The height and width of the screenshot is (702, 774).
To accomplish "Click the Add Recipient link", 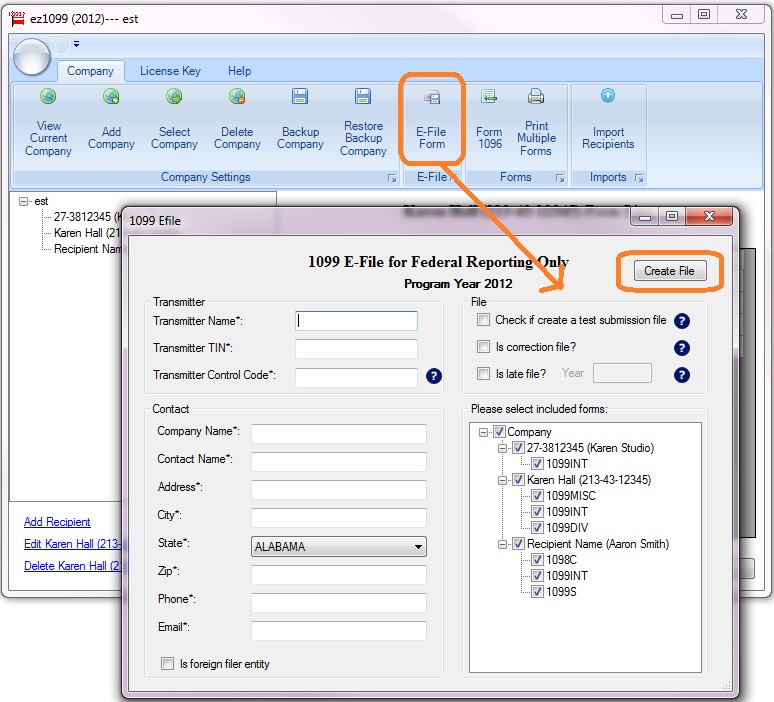I will (57, 522).
